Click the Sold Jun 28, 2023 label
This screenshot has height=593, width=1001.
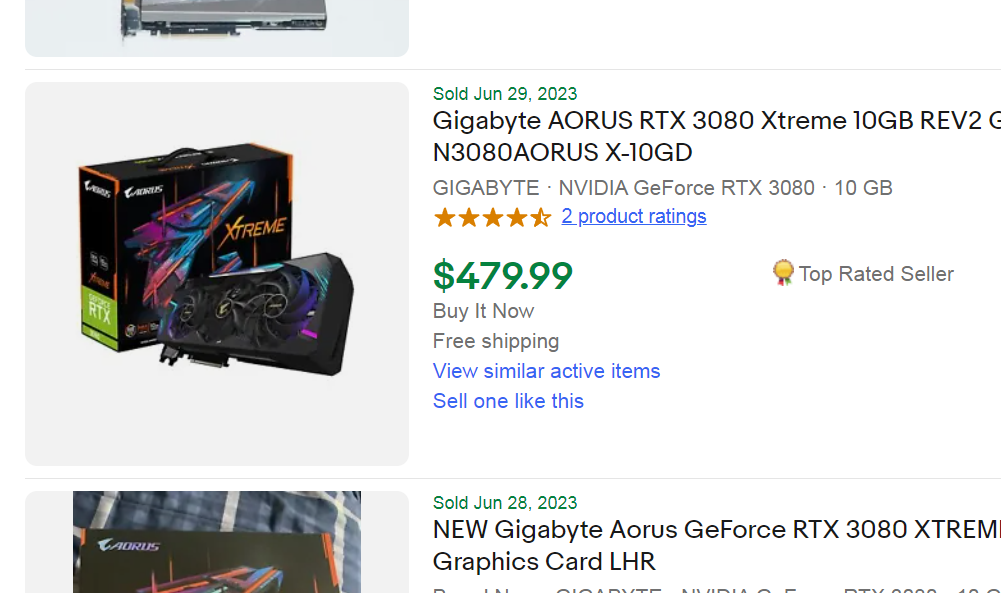coord(505,503)
